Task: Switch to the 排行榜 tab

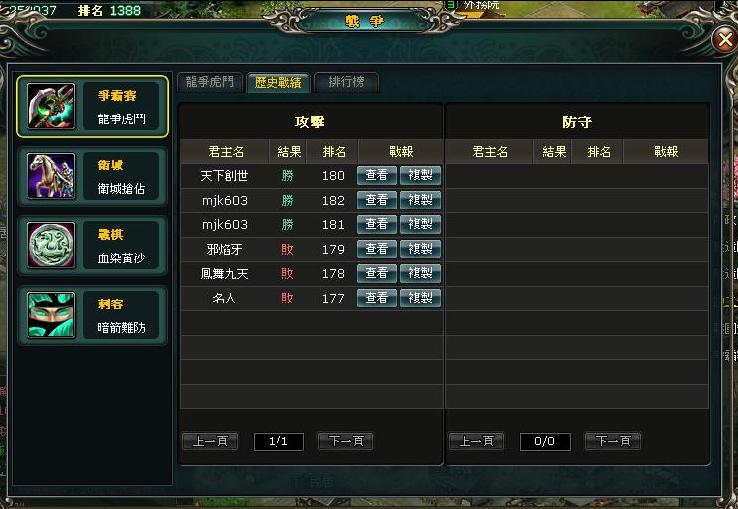Action: [346, 82]
